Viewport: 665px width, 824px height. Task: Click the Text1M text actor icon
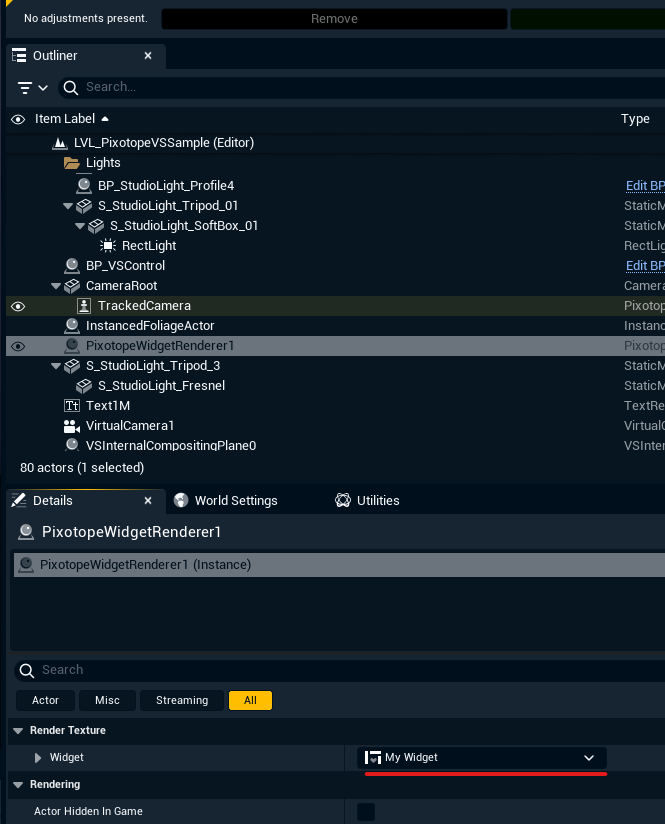[x=72, y=406]
